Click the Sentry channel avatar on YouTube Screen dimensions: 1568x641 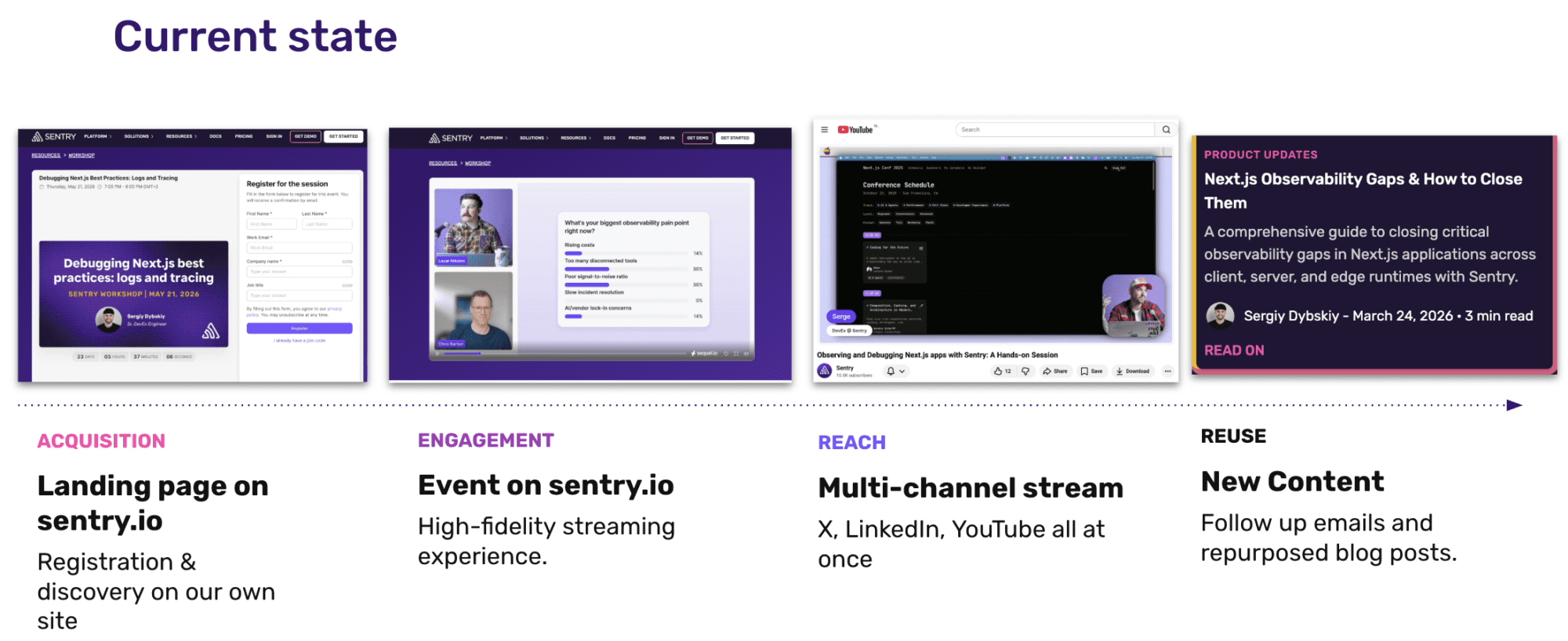[x=825, y=371]
